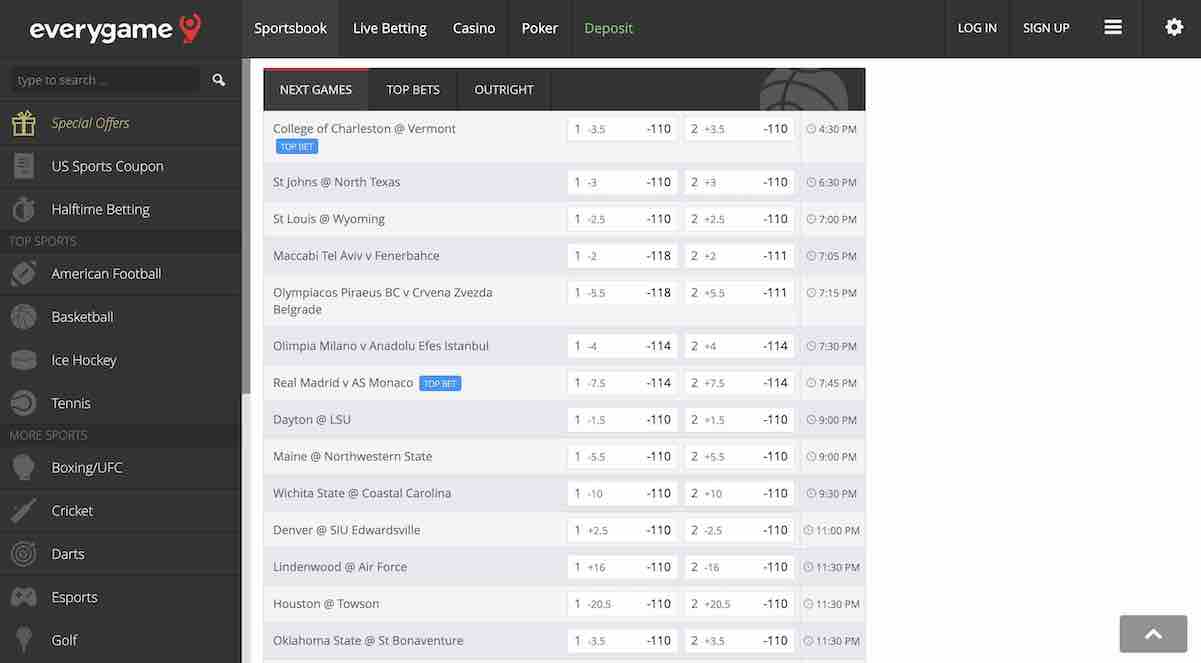Click the scroll-to-top arrow button
The width and height of the screenshot is (1201, 663).
[x=1152, y=634]
